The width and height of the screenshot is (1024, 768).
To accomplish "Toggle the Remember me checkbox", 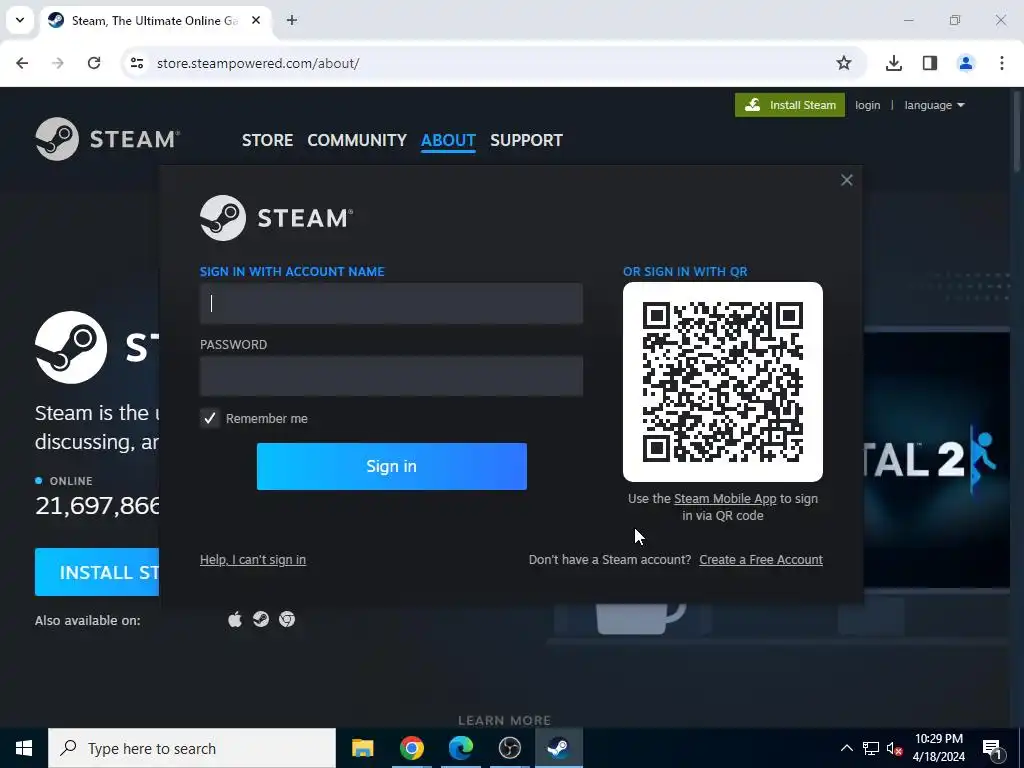I will [210, 418].
